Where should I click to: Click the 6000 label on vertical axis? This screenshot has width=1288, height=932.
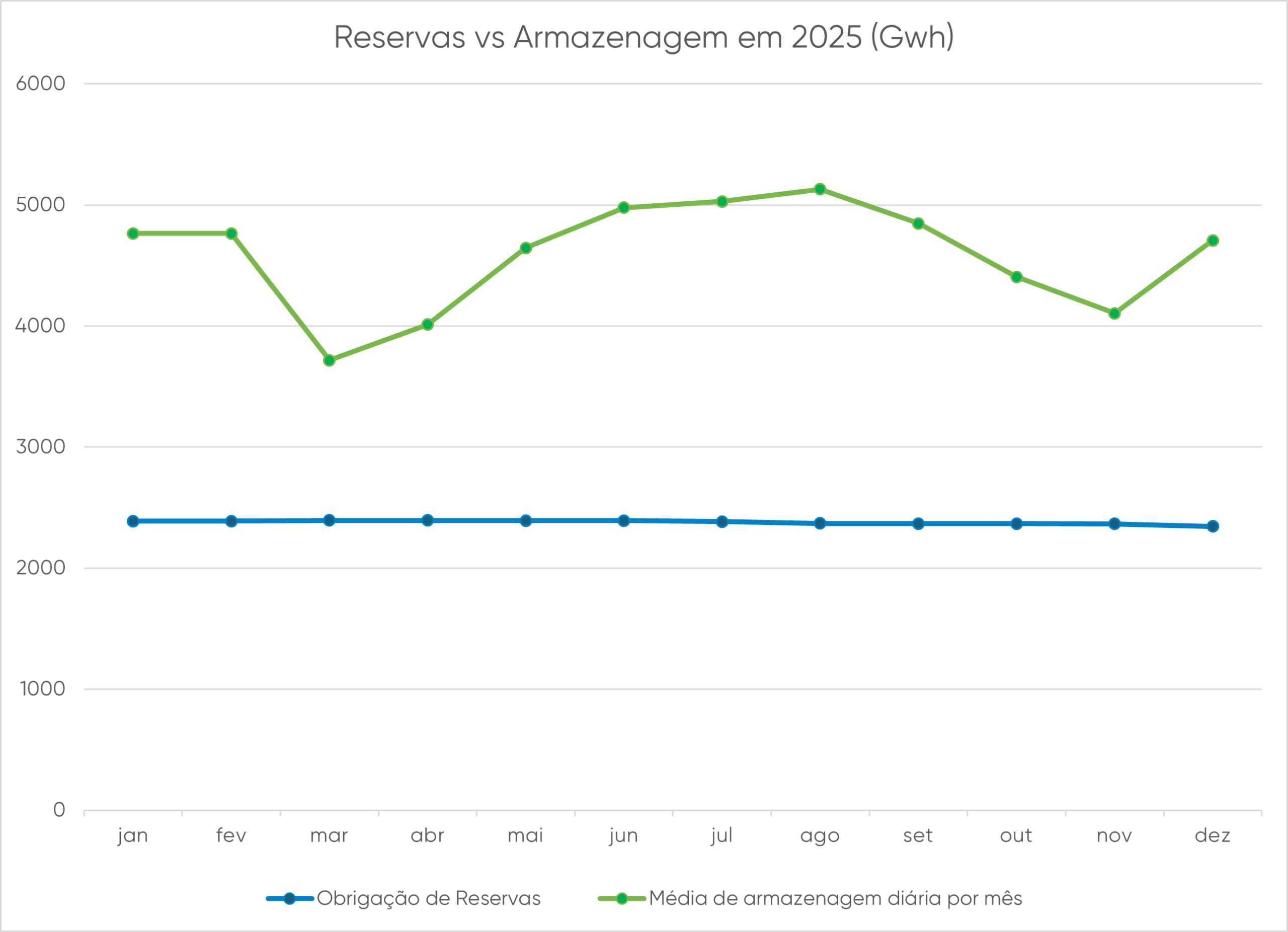click(40, 84)
